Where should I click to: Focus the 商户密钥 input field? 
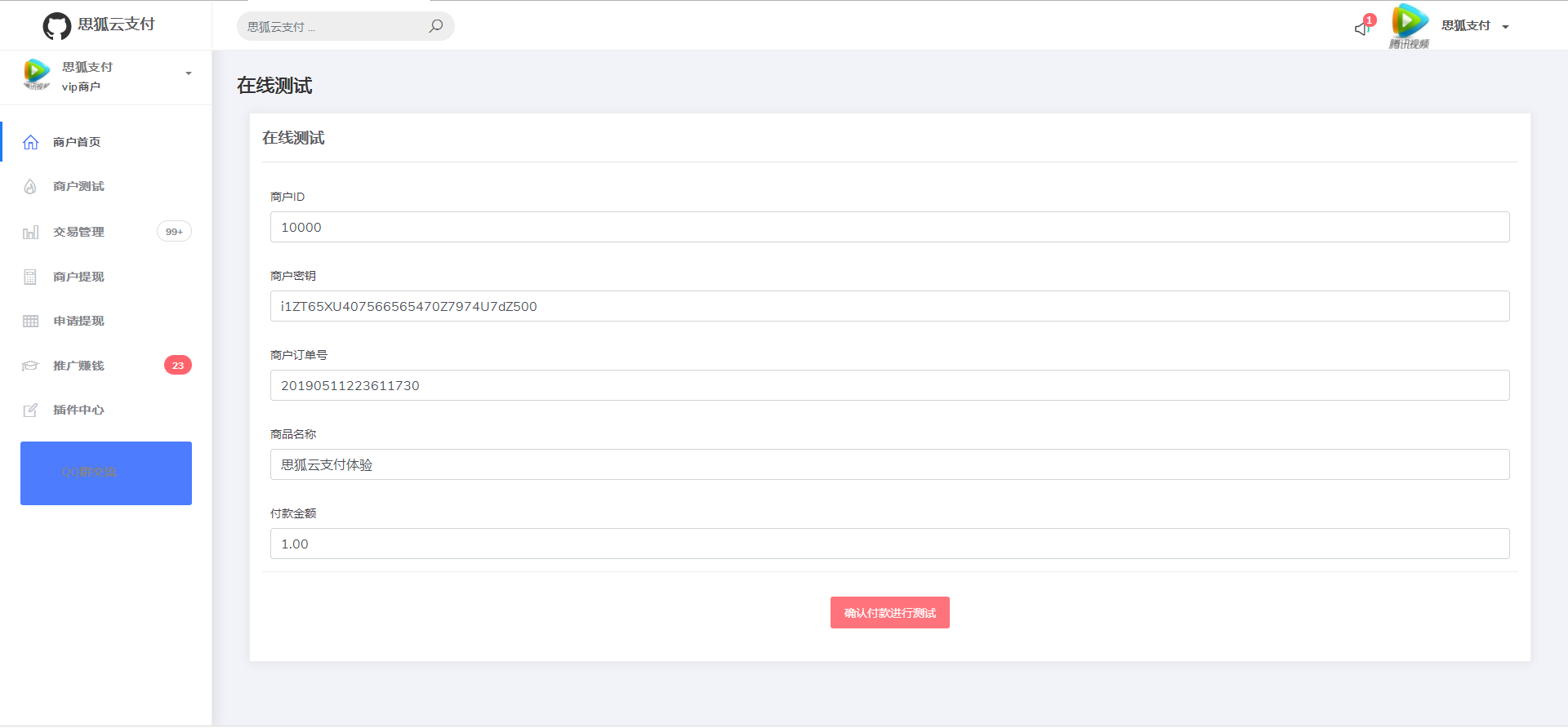coord(889,307)
